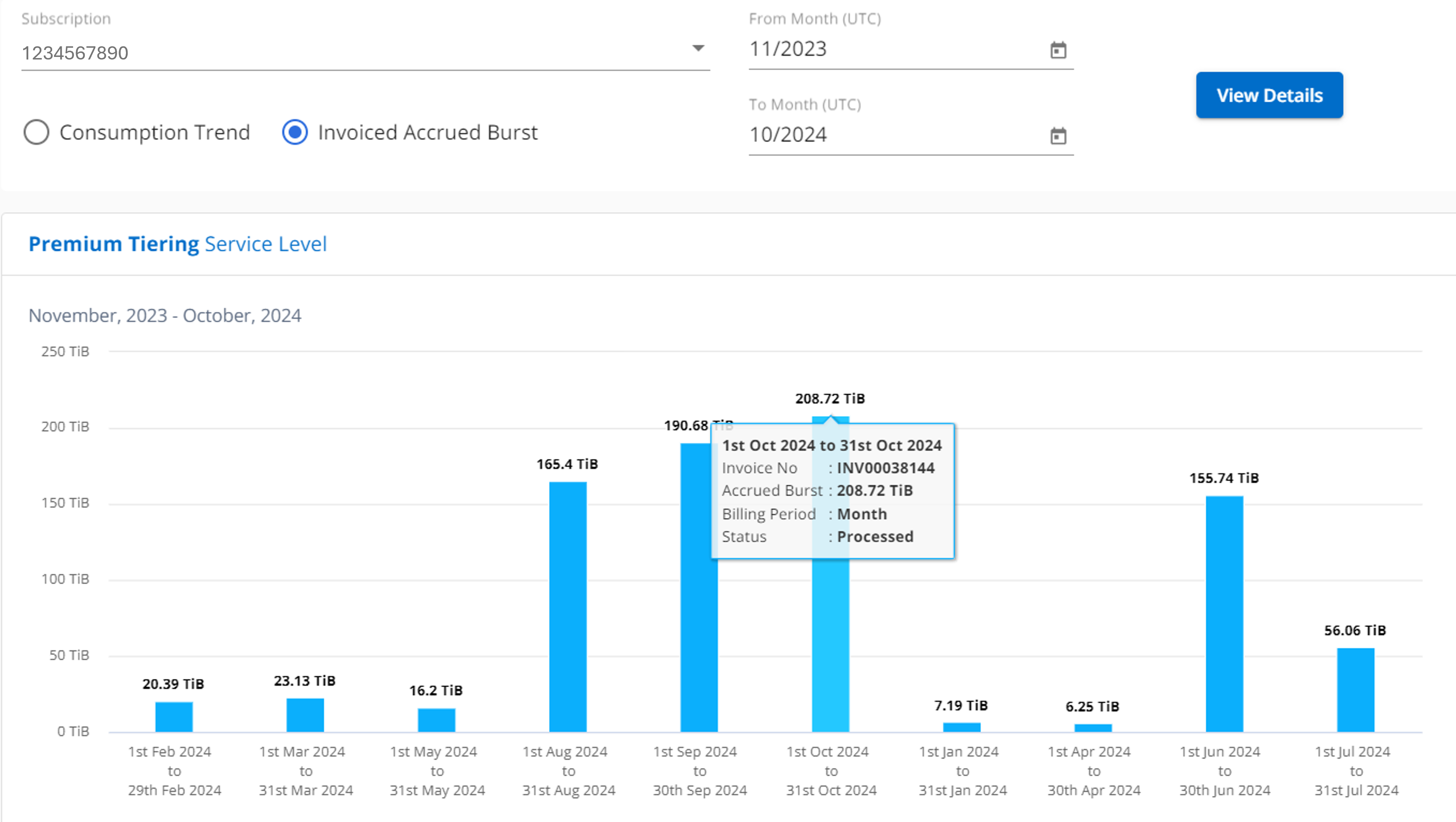
Task: Click the 20.39 TiB bar for February 2024
Action: coord(174,717)
